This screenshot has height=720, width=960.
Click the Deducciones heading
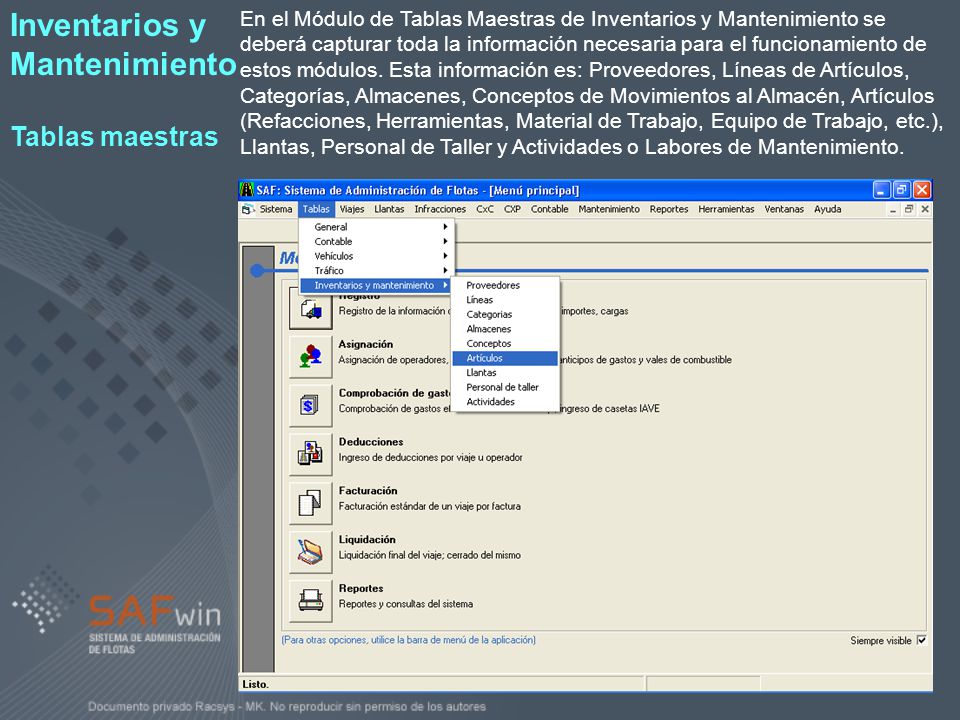pos(371,442)
